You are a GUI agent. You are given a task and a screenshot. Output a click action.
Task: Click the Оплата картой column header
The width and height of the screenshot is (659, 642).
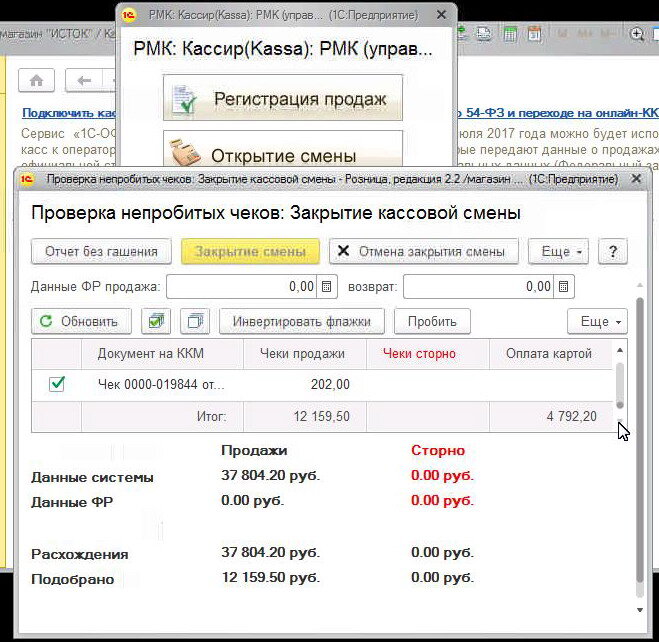pyautogui.click(x=551, y=354)
